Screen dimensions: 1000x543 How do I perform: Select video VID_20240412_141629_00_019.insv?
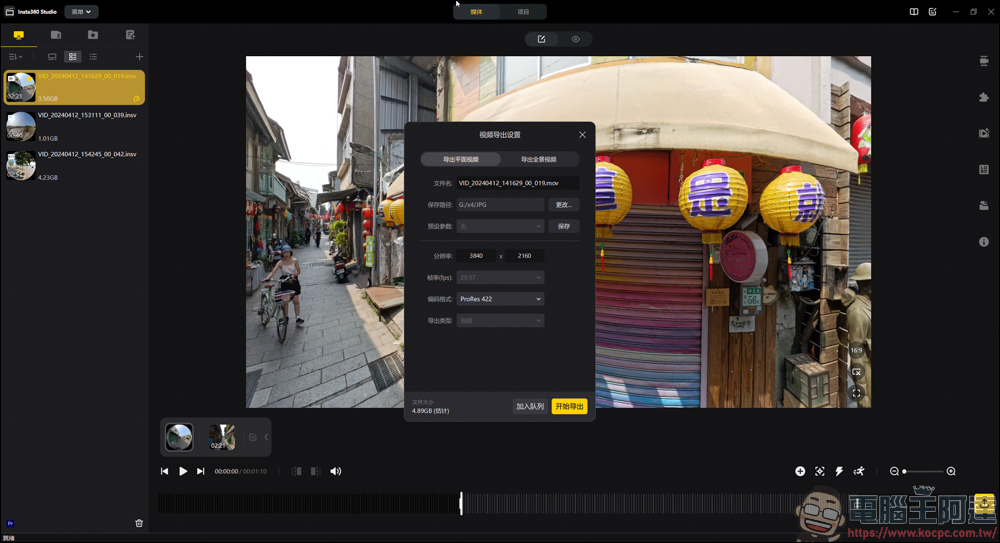tap(74, 87)
